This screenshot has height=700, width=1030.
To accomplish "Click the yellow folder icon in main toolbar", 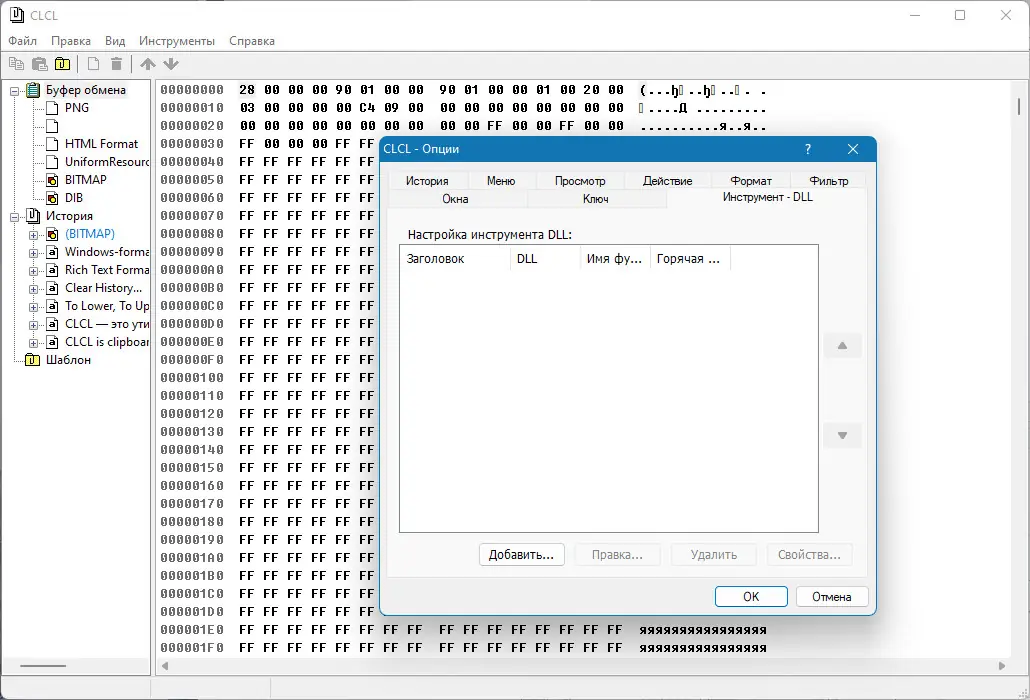I will [x=62, y=64].
